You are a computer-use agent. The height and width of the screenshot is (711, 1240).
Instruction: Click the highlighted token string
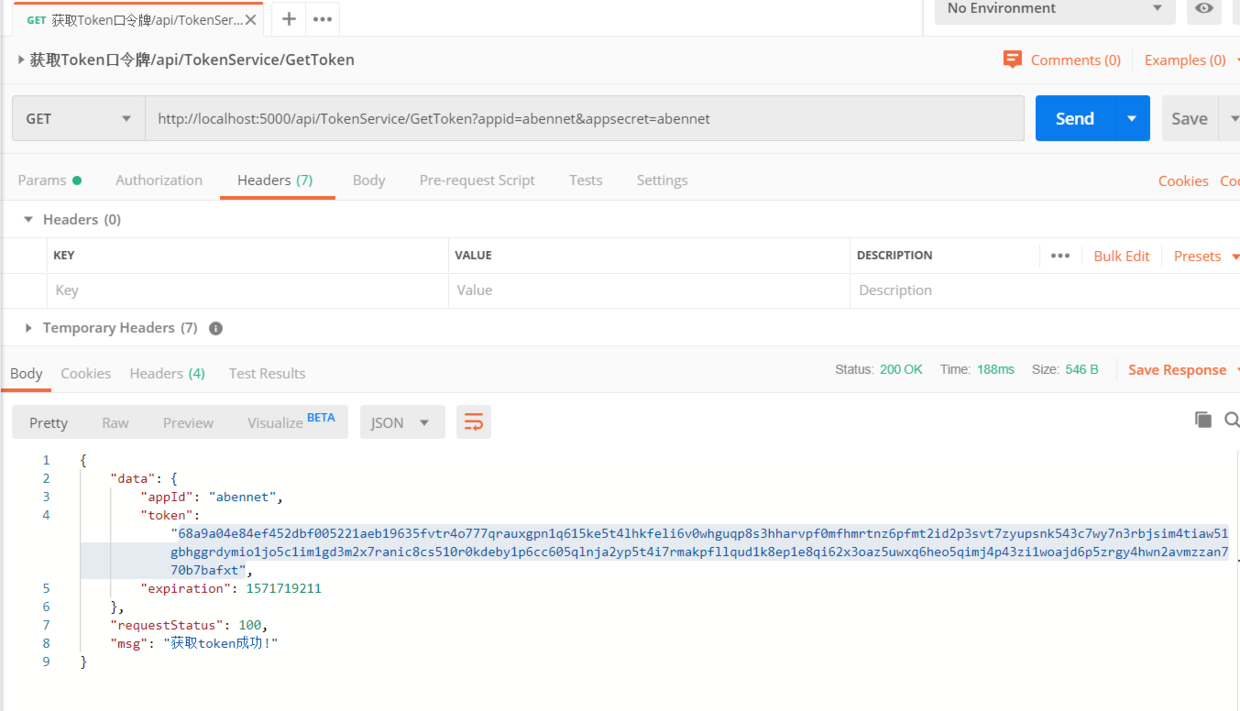700,552
